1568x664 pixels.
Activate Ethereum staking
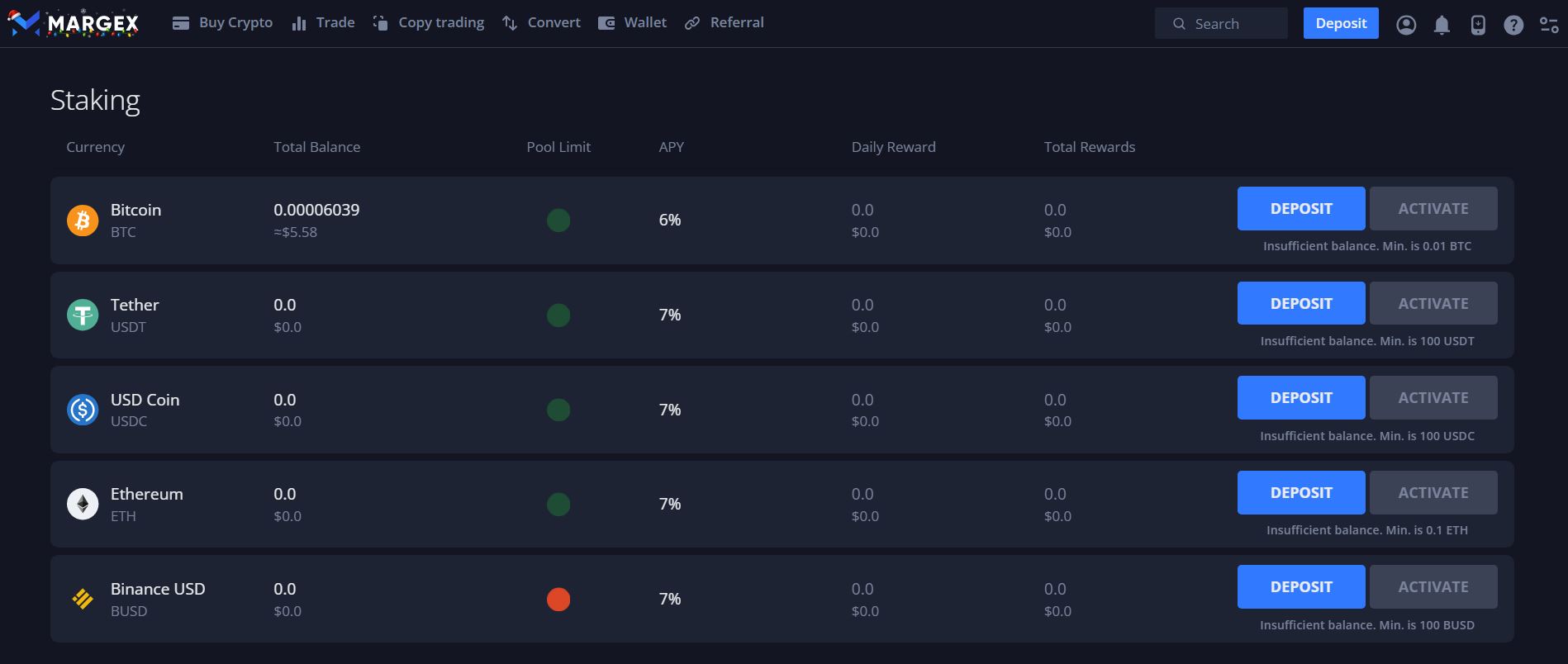coord(1433,492)
